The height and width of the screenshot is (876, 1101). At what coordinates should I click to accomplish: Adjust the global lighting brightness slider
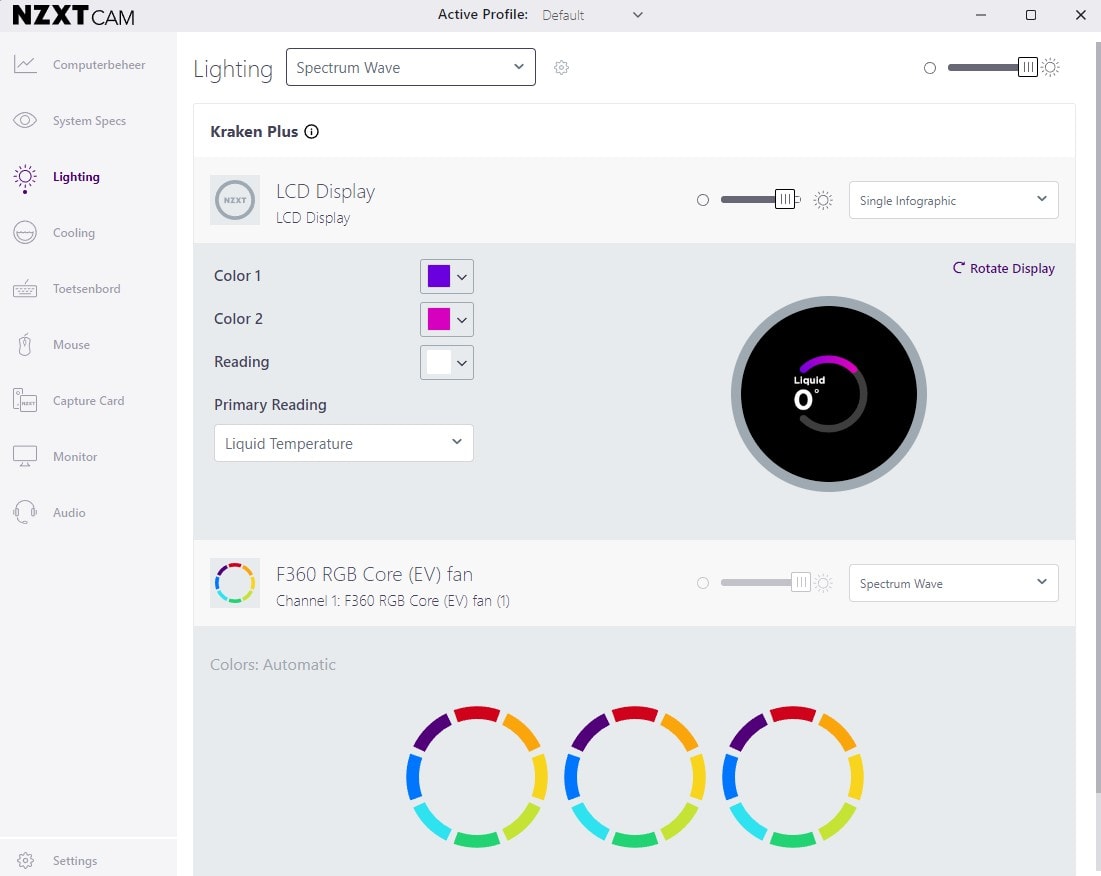click(x=992, y=67)
